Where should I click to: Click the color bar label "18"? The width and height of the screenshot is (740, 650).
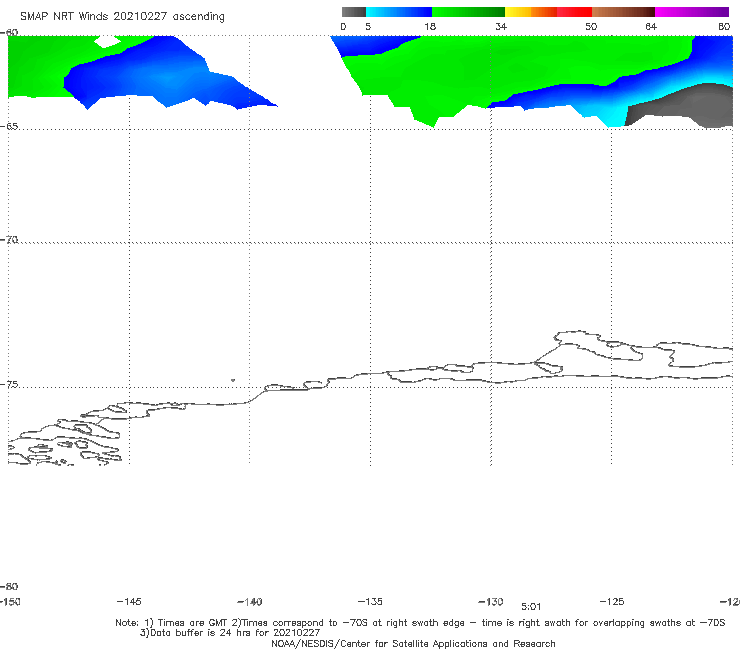pos(430,26)
